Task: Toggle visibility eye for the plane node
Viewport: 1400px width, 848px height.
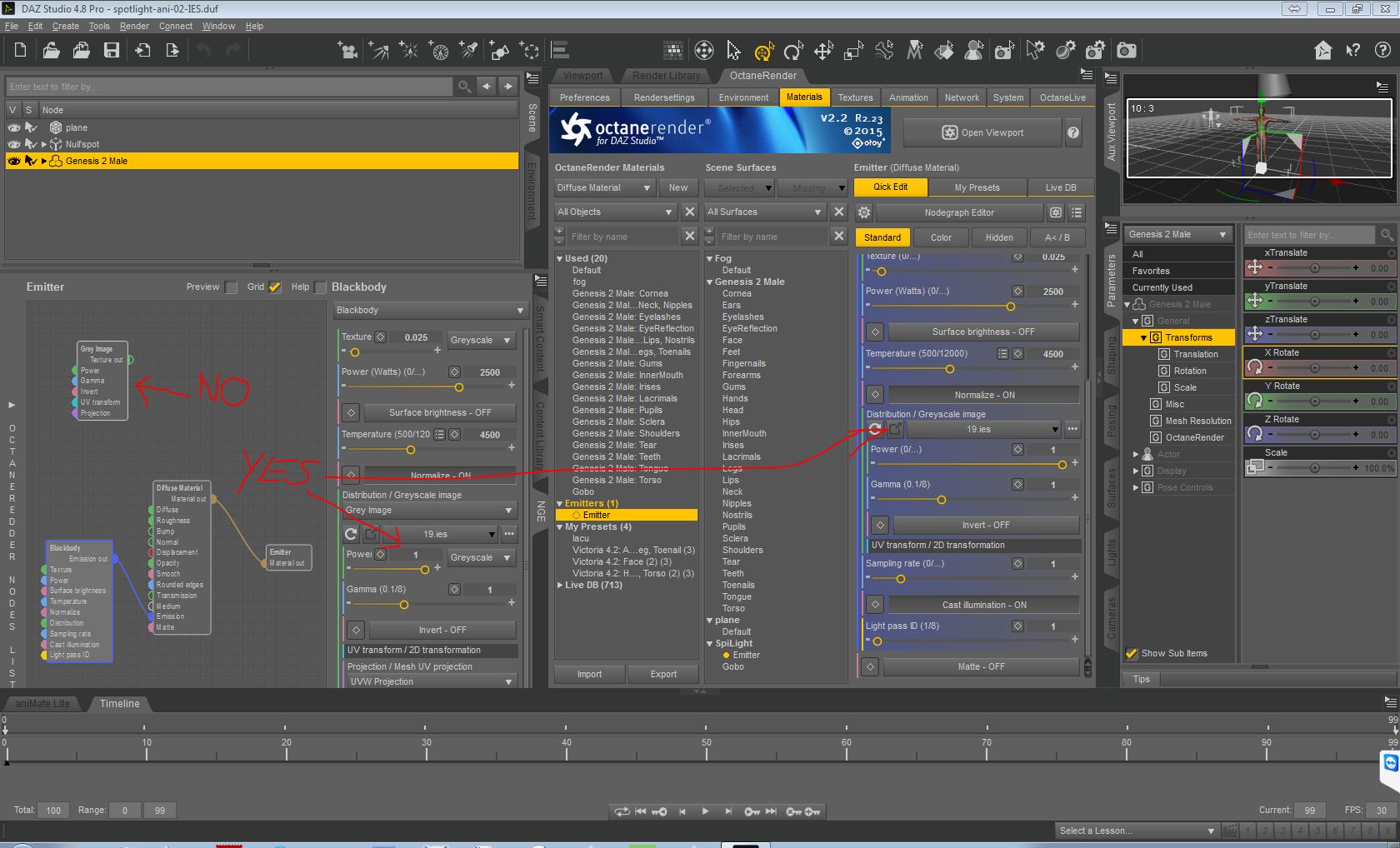Action: pos(14,127)
